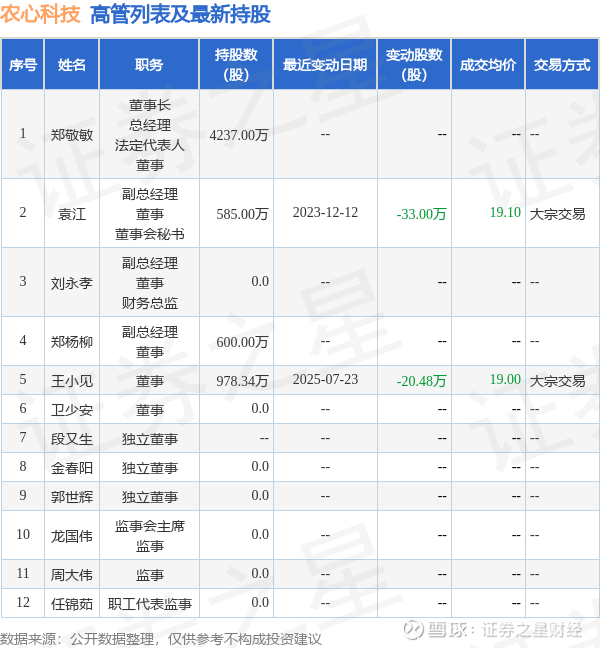The image size is (600, 648).
Task: Click the 0.0 holding in 刘永孝's row
Action: [x=260, y=281]
